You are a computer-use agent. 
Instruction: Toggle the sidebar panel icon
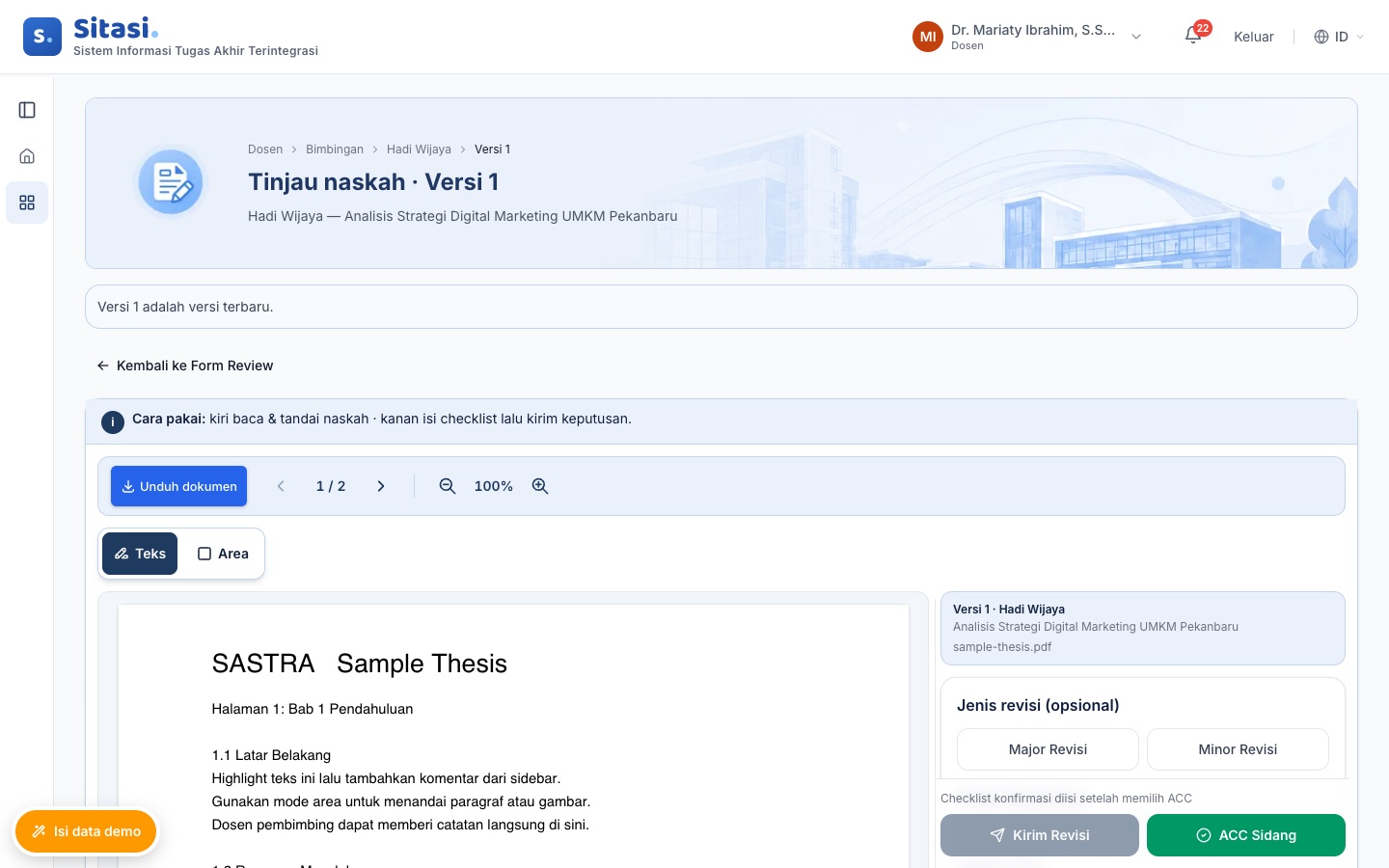tap(27, 110)
